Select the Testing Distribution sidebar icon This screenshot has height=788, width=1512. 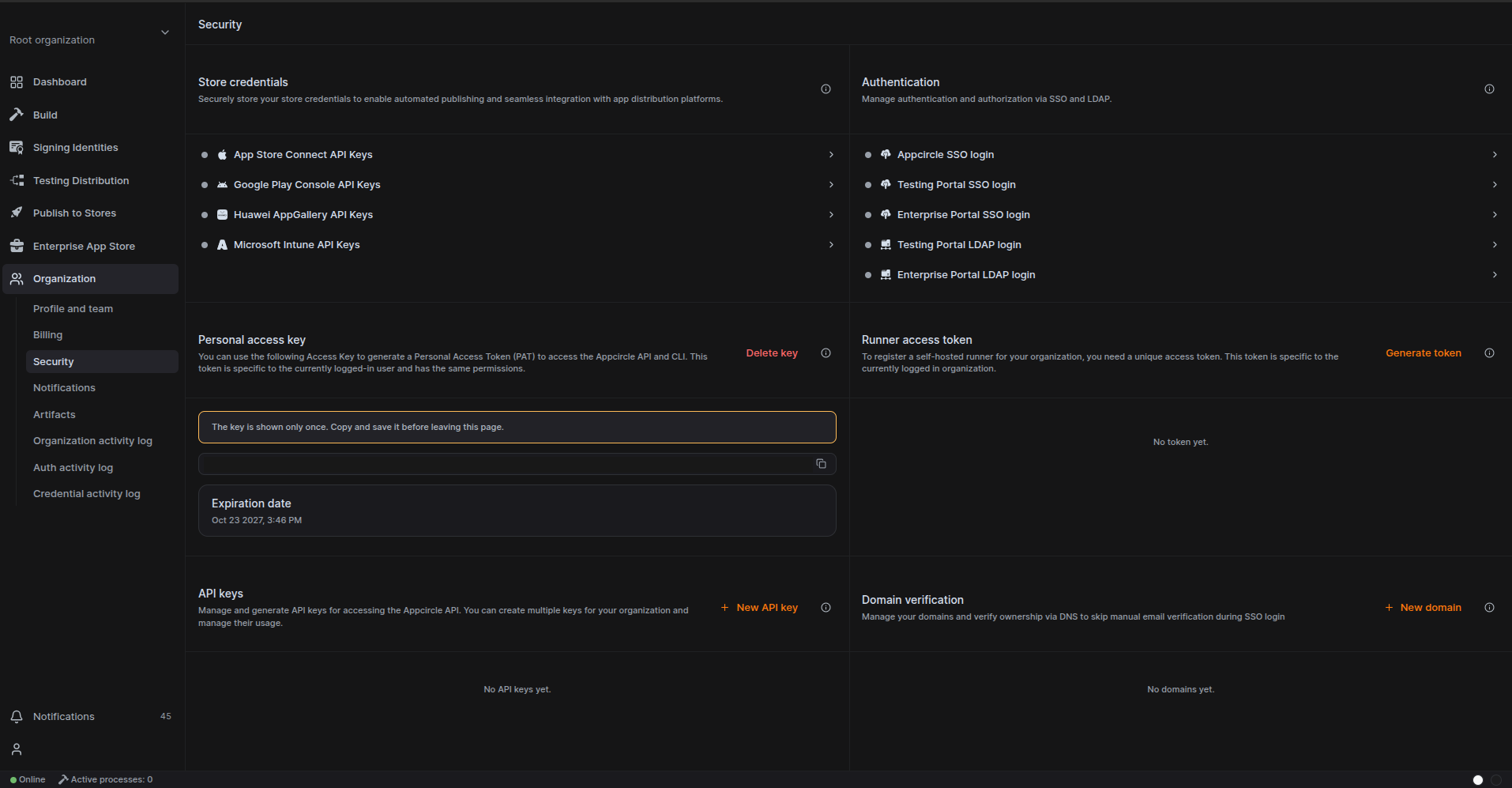(17, 181)
